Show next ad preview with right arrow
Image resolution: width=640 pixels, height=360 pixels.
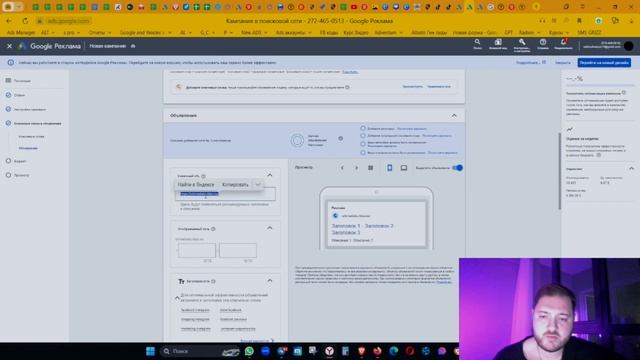point(356,168)
